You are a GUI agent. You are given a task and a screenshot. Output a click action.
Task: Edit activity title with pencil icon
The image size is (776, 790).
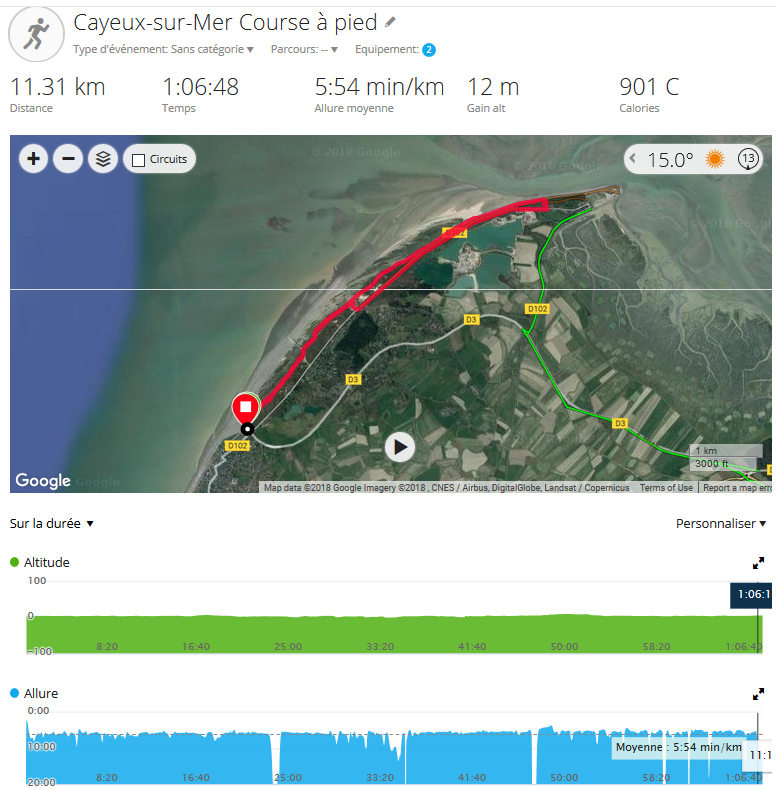coord(390,22)
